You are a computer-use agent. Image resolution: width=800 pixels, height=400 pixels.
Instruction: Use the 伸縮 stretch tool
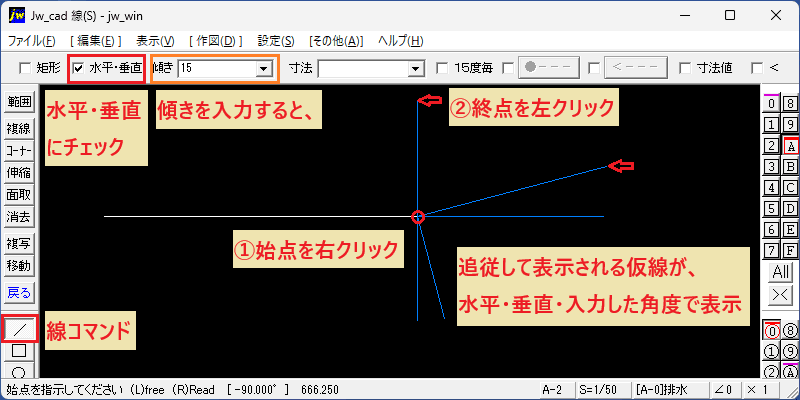pos(19,173)
